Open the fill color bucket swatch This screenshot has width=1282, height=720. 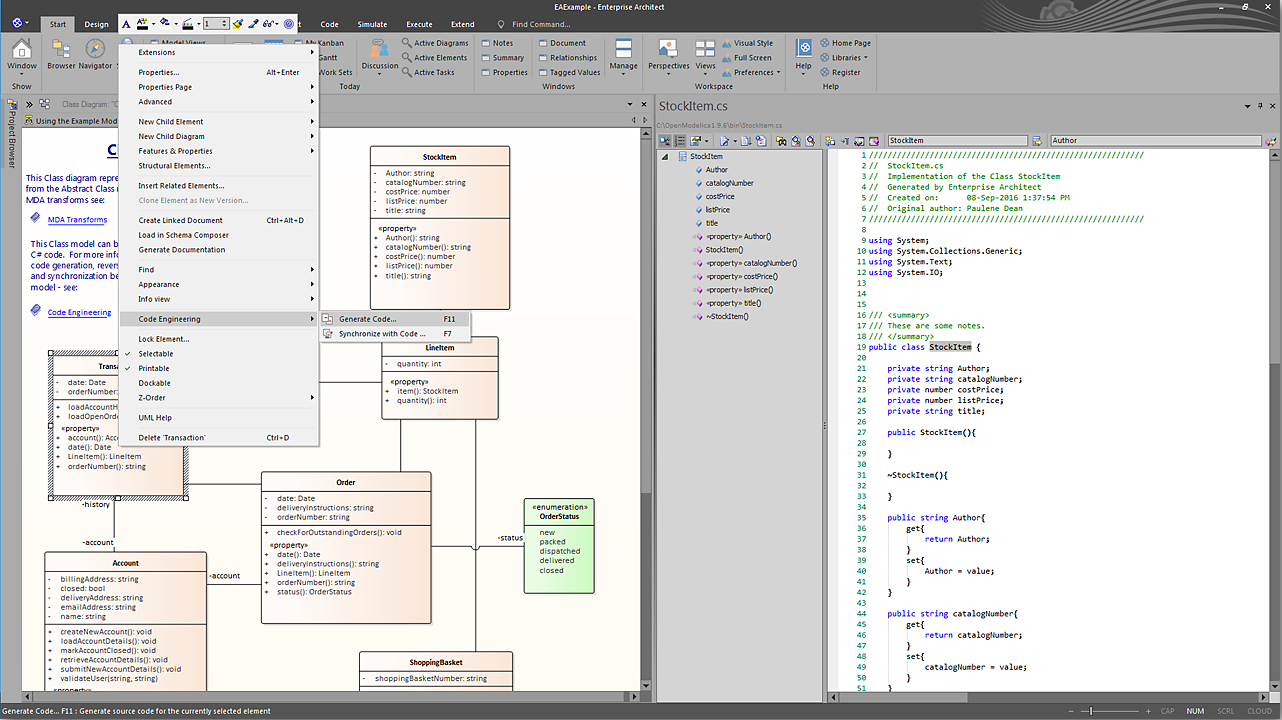pyautogui.click(x=166, y=23)
